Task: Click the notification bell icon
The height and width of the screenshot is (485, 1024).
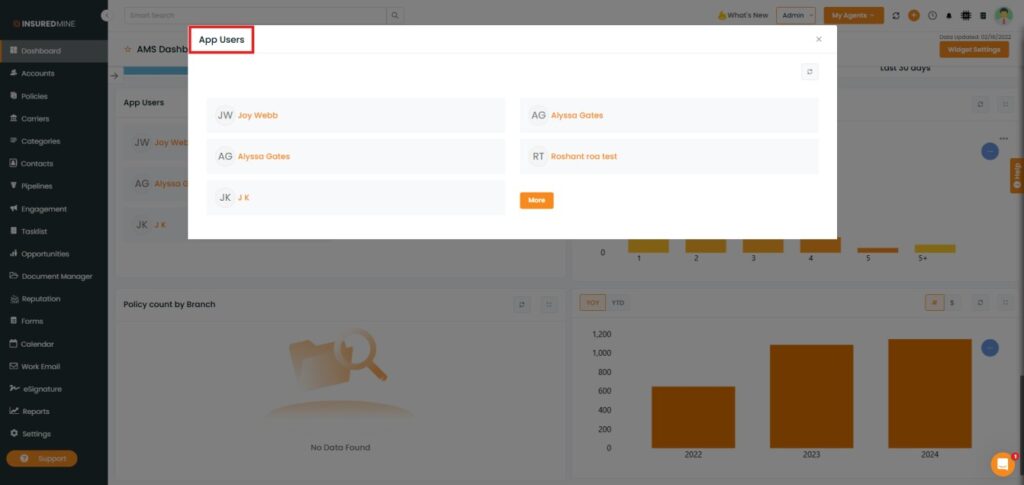Action: (949, 16)
